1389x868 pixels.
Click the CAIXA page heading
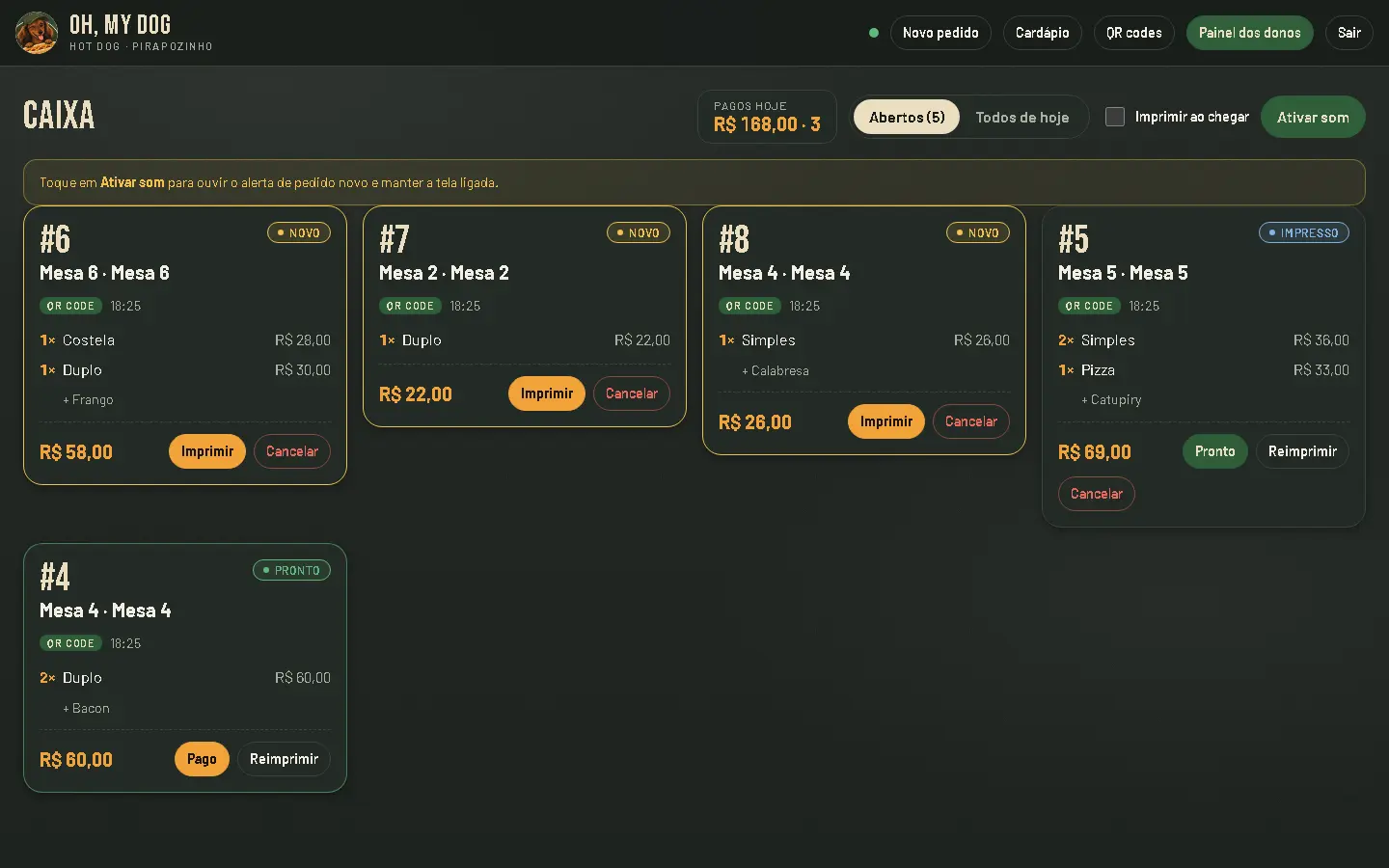[x=59, y=115]
